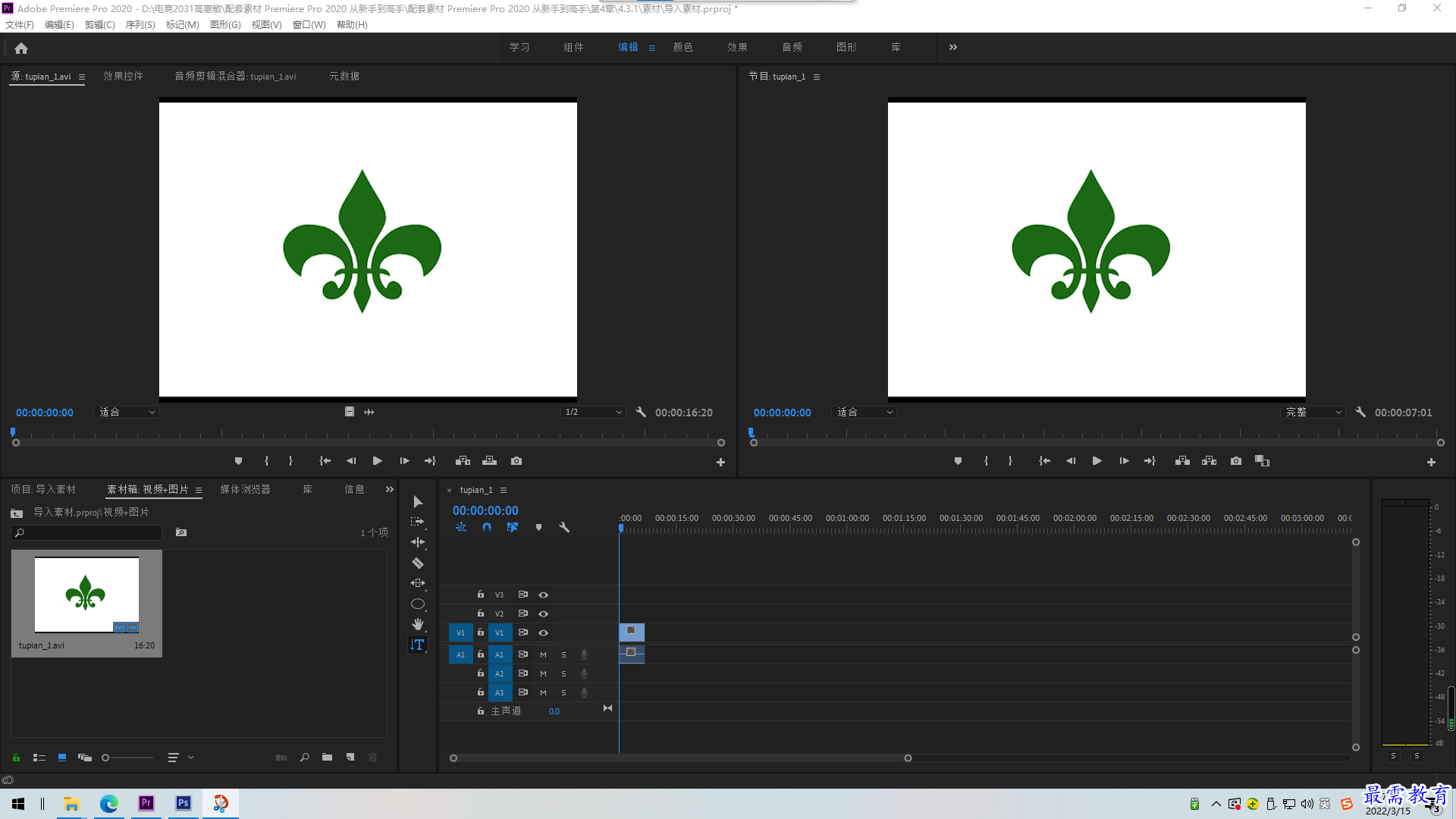Select the Razor tool
The height and width of the screenshot is (819, 1456).
click(418, 563)
